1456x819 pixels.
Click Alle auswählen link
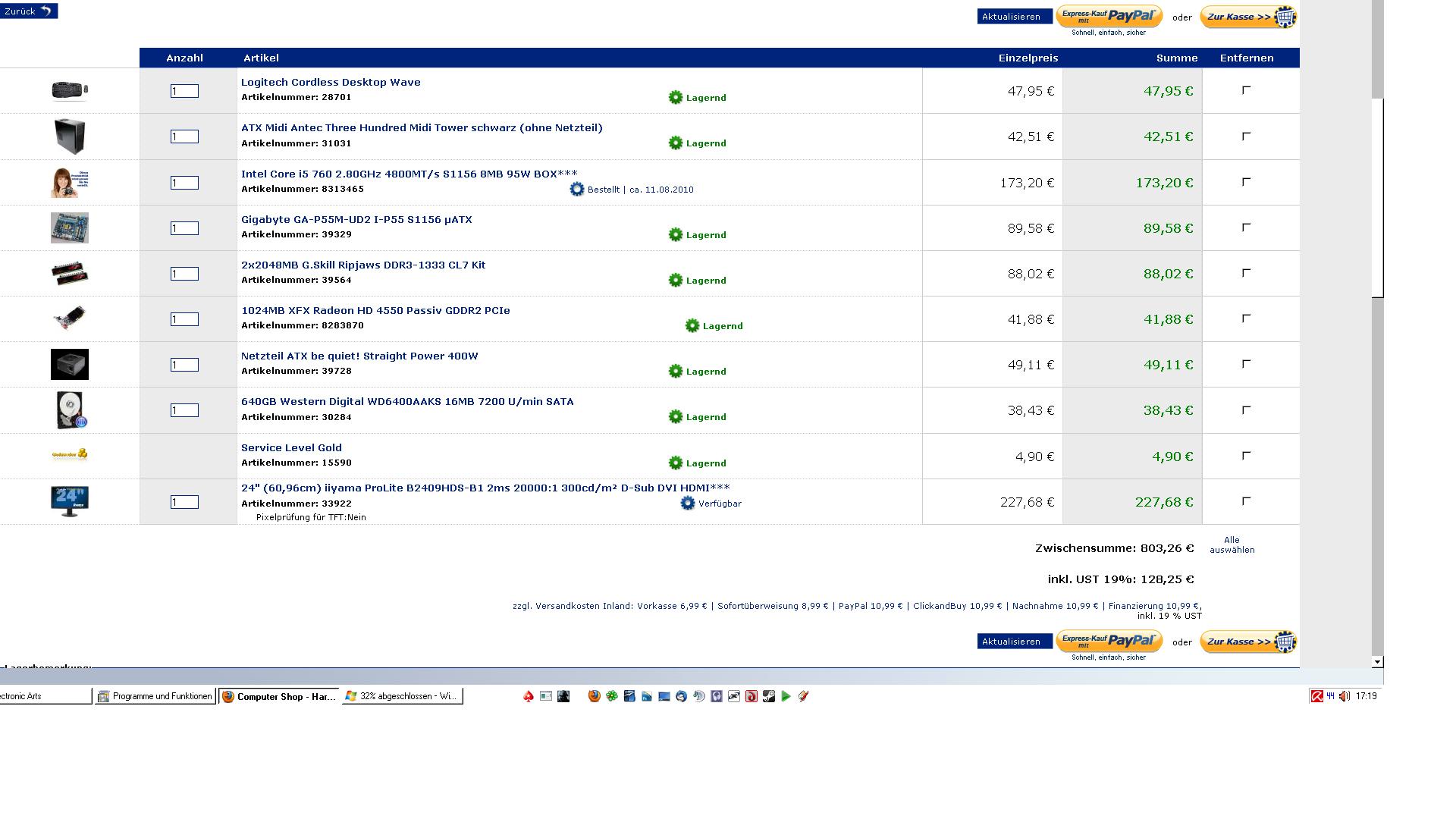pos(1232,545)
